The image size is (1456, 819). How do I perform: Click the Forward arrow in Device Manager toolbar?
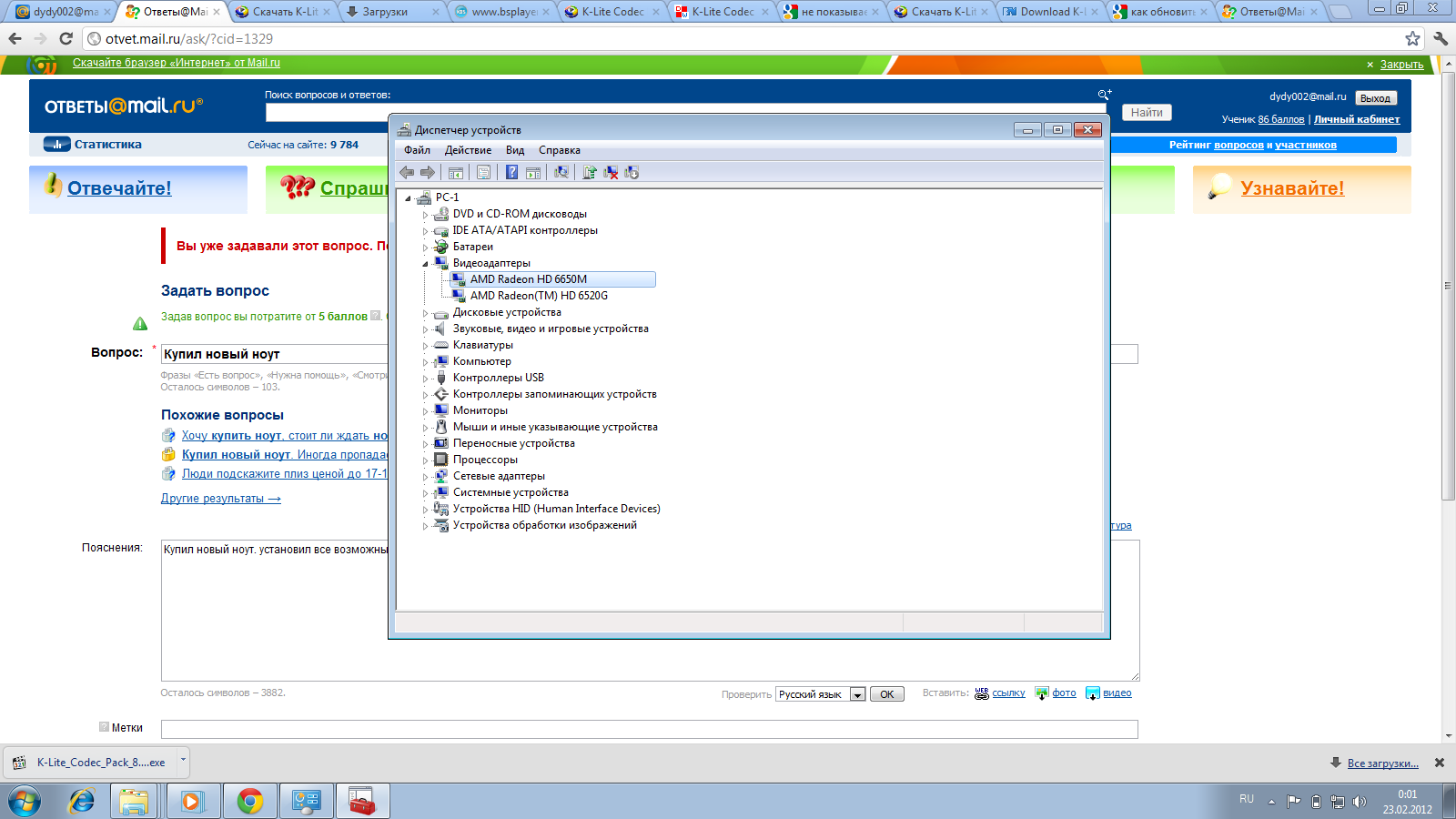point(428,172)
